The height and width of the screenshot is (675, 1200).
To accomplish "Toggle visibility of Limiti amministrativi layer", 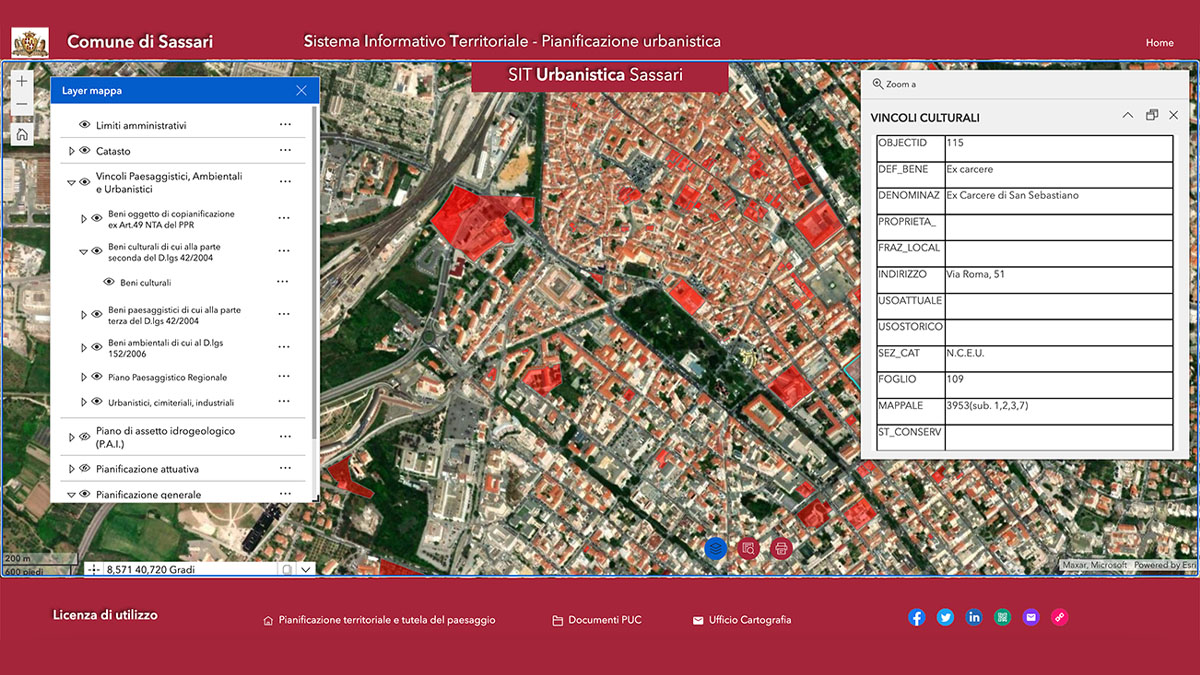I will point(85,125).
